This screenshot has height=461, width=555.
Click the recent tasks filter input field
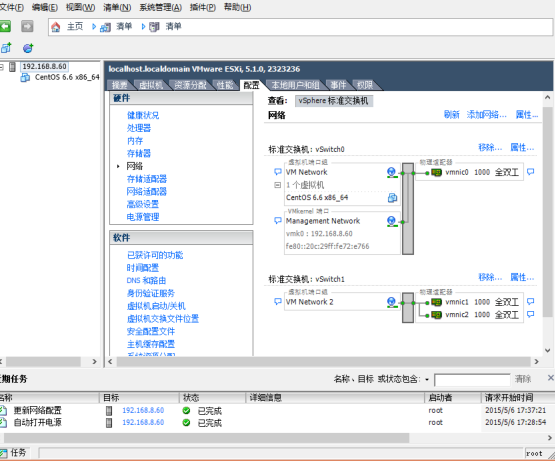pos(472,380)
